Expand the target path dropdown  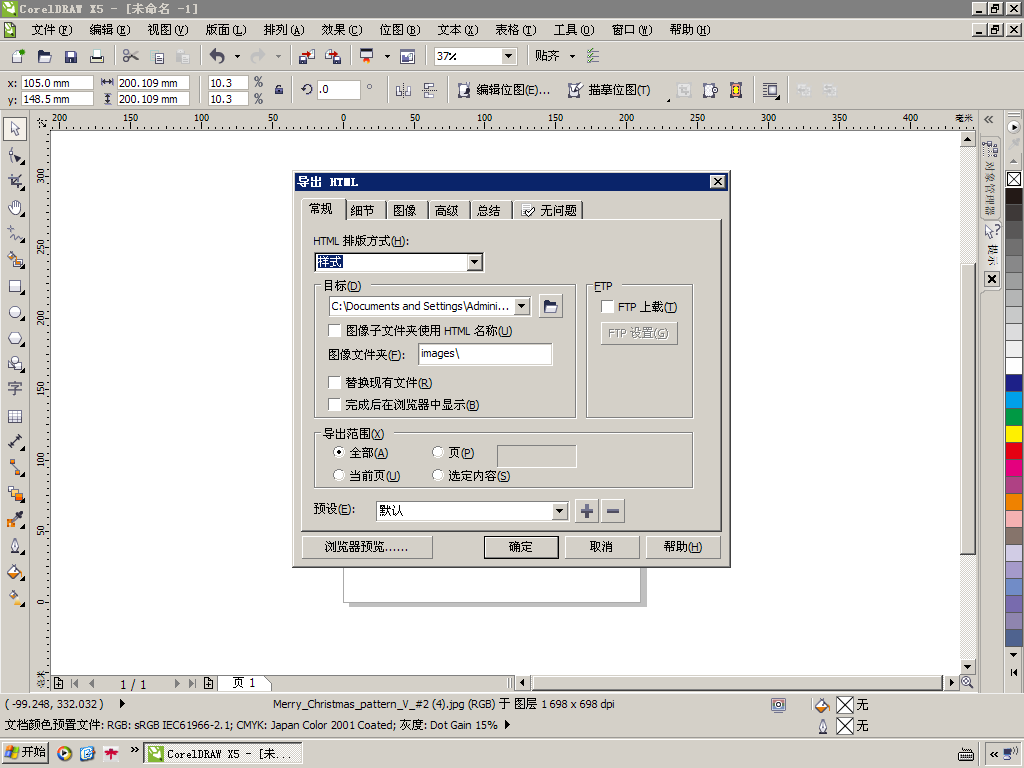(521, 306)
